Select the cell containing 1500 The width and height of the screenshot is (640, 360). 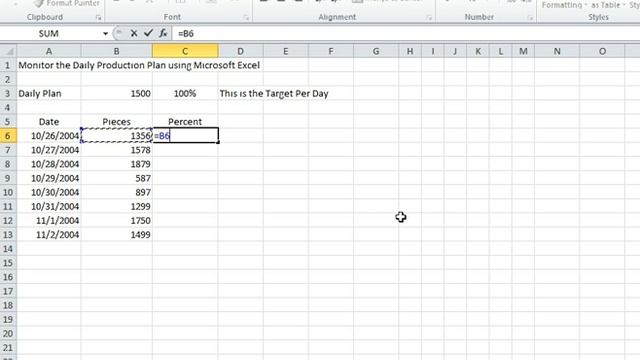pyautogui.click(x=116, y=93)
